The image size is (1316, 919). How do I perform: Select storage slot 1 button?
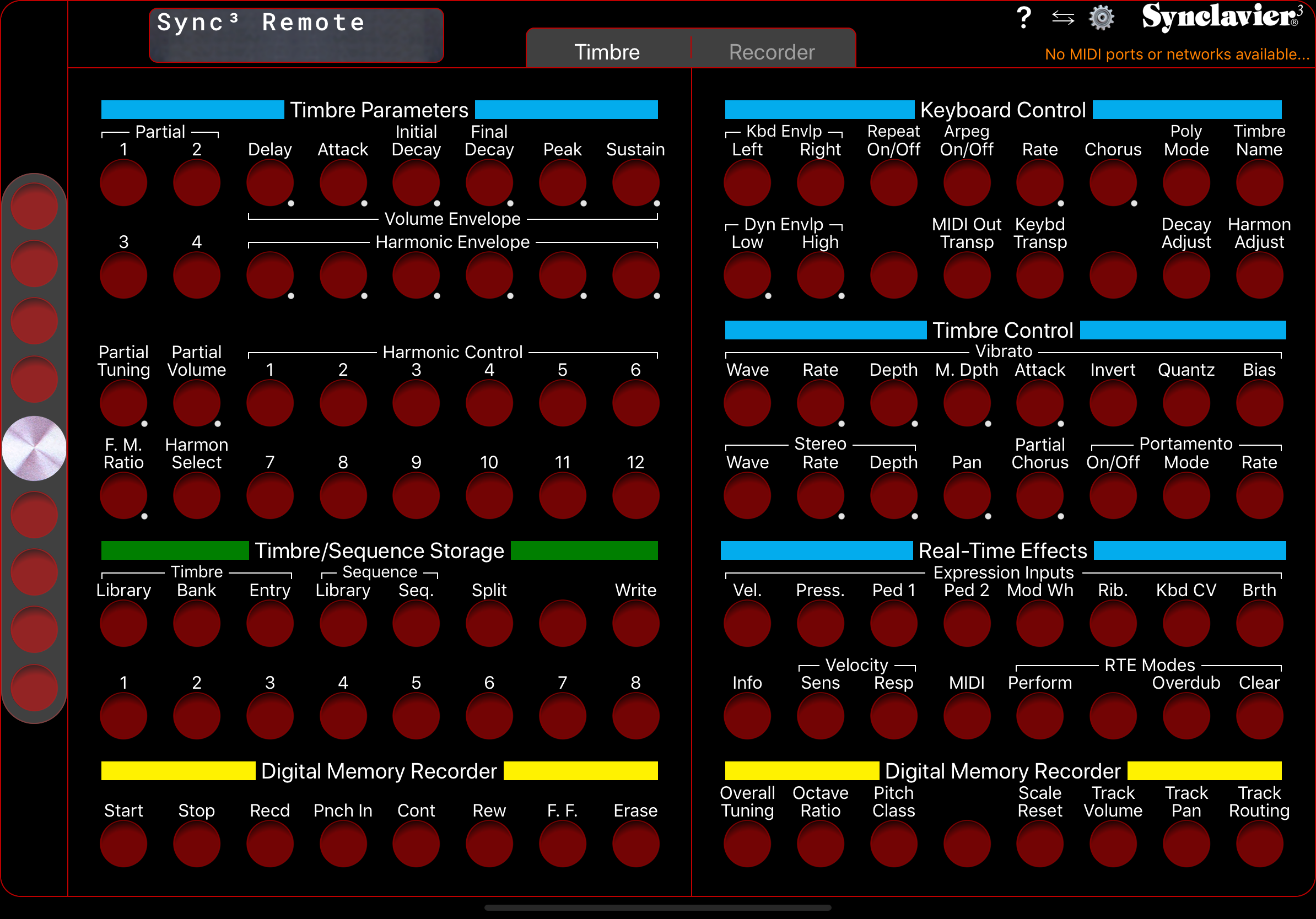coord(124,716)
